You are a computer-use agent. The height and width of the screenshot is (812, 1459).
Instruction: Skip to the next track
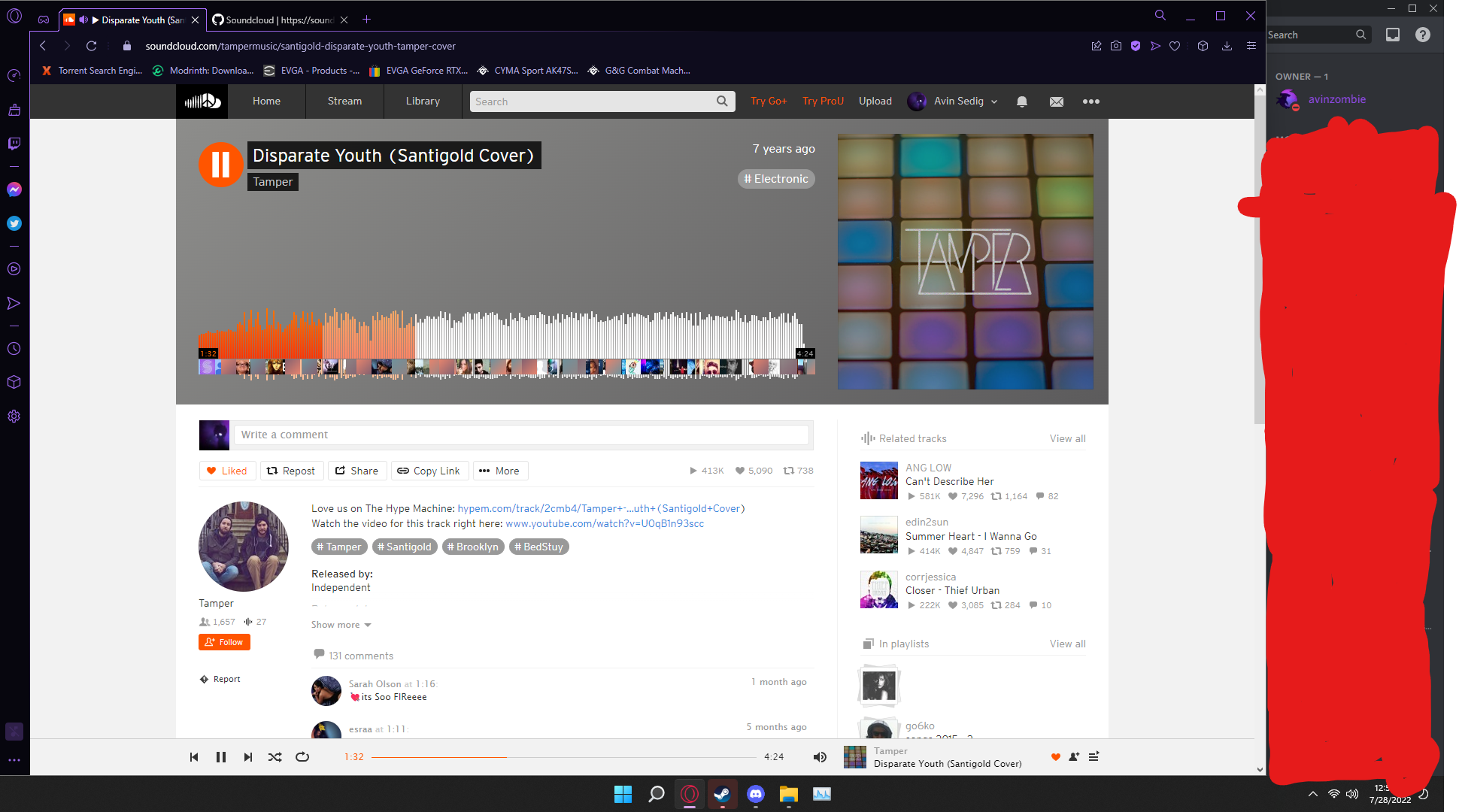(x=248, y=757)
